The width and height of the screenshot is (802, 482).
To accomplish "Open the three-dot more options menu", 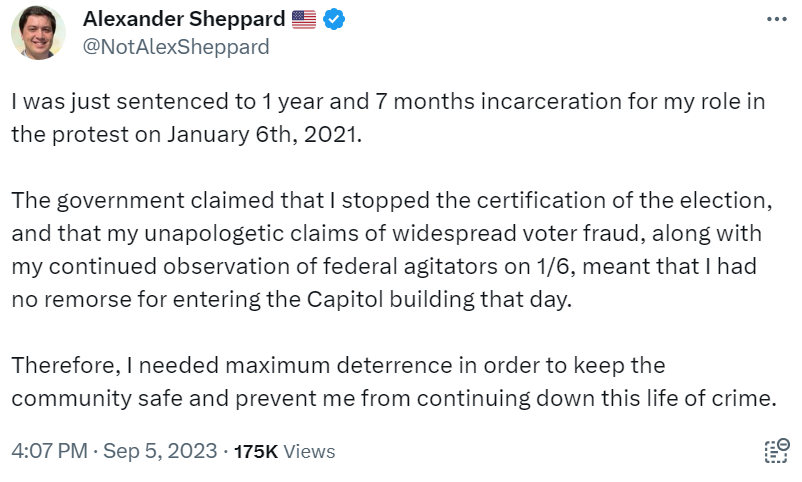I will [775, 19].
